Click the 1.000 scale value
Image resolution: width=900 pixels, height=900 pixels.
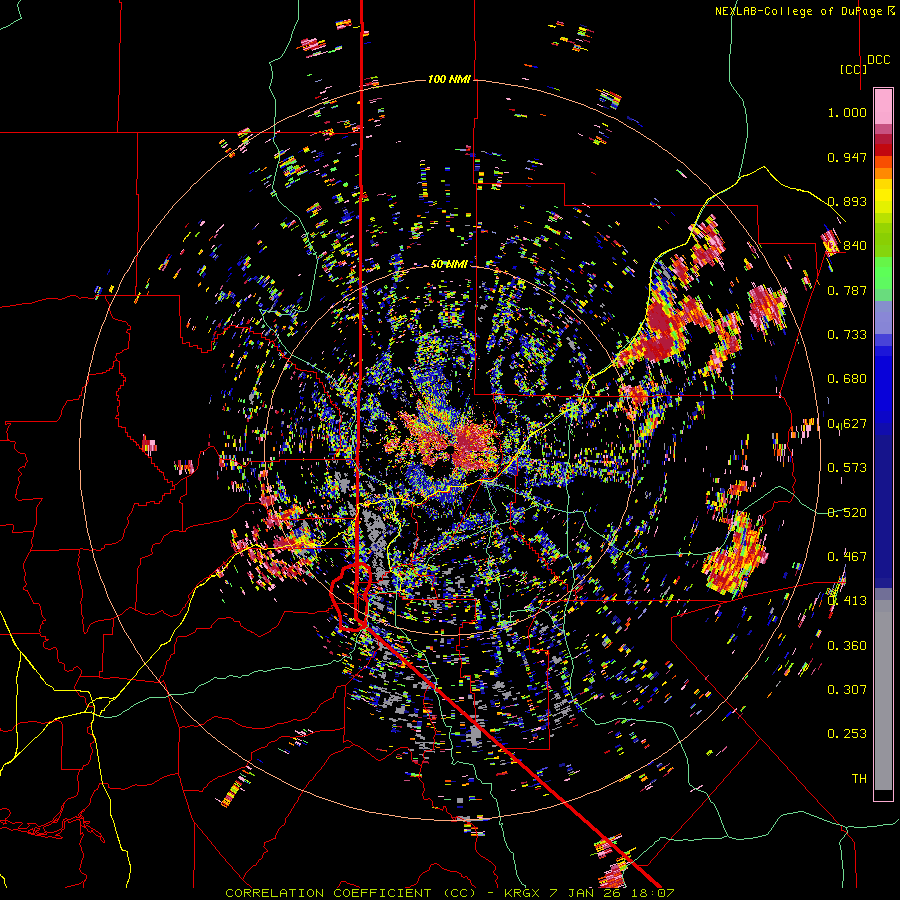click(x=847, y=112)
